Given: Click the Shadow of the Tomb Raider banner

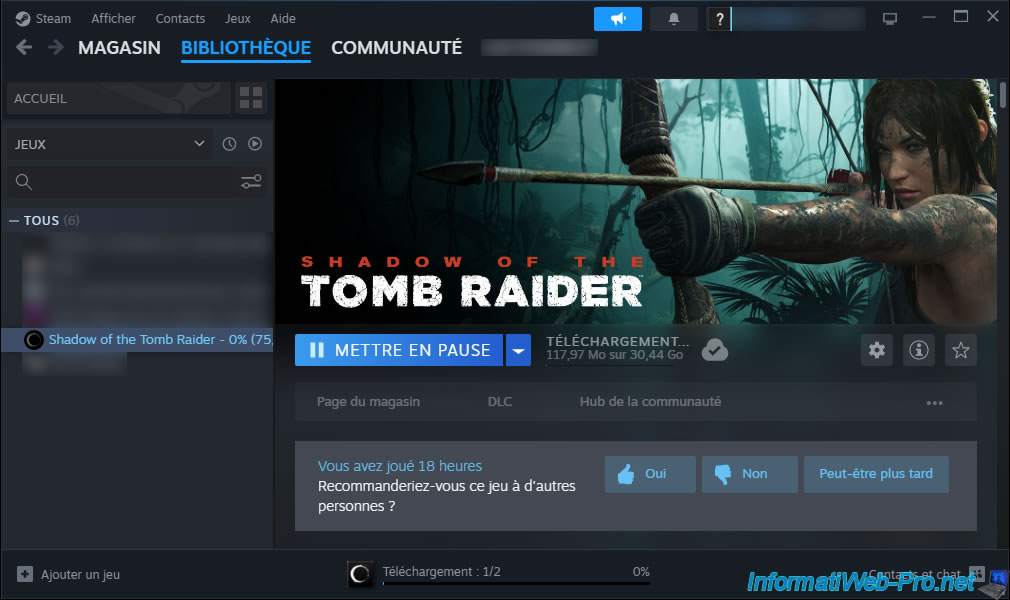Looking at the screenshot, I should 636,201.
